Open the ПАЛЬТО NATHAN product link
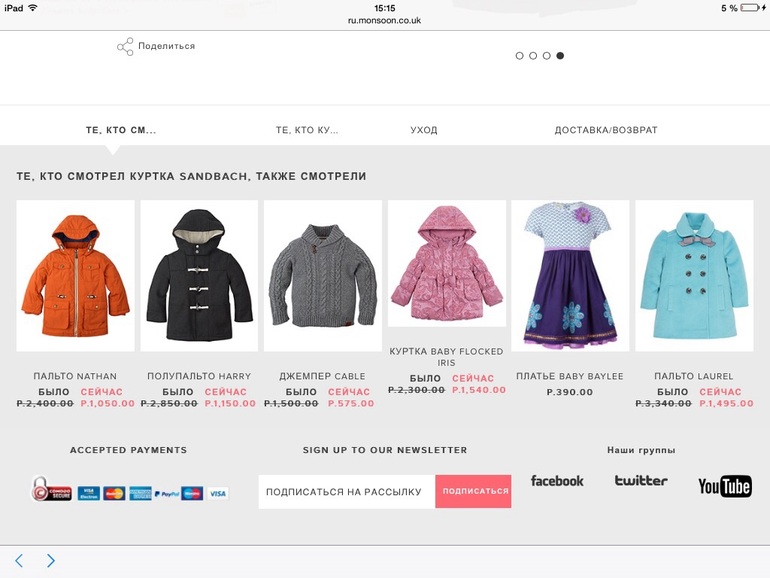Image resolution: width=770 pixels, height=578 pixels. click(75, 376)
